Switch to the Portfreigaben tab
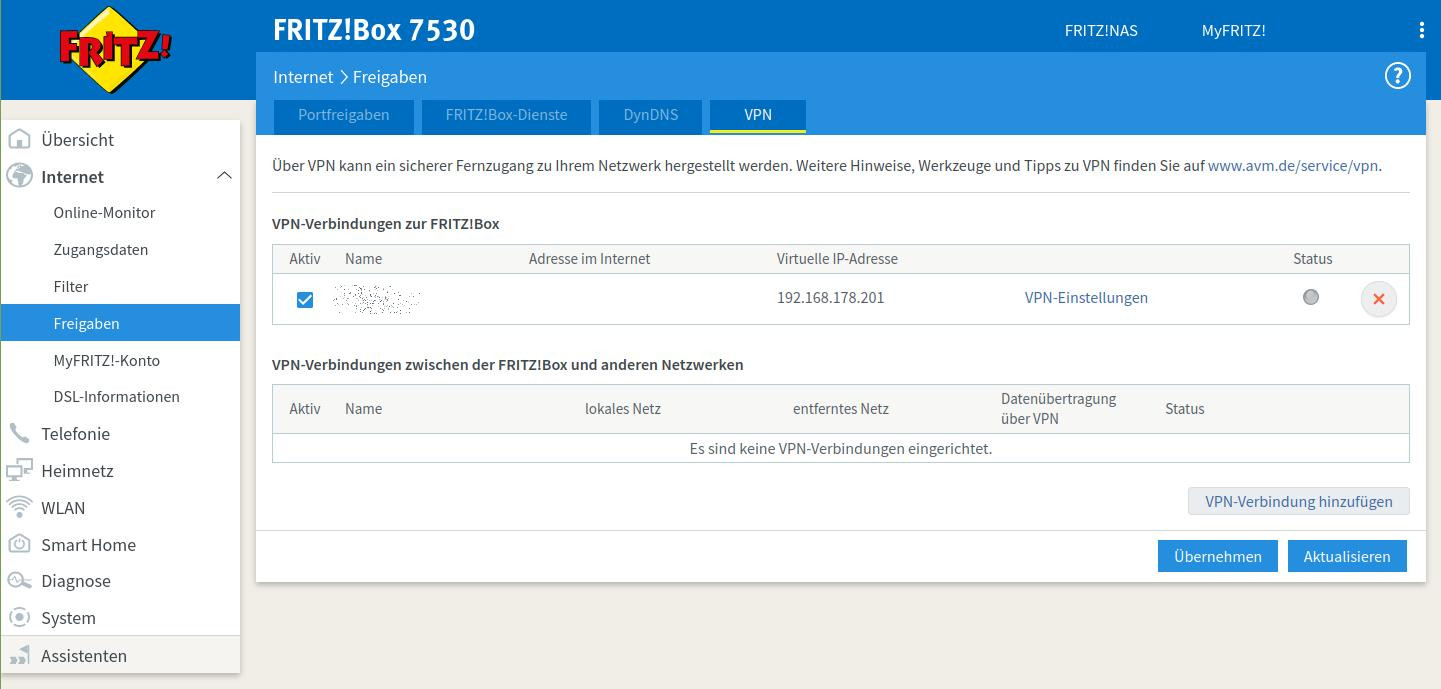Viewport: 1441px width, 689px height. pyautogui.click(x=343, y=115)
